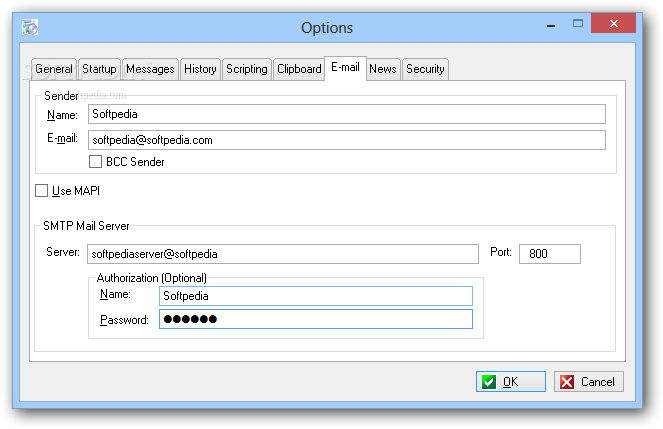Viewport: 663px width, 429px height.
Task: Open the General tab
Action: [x=53, y=69]
